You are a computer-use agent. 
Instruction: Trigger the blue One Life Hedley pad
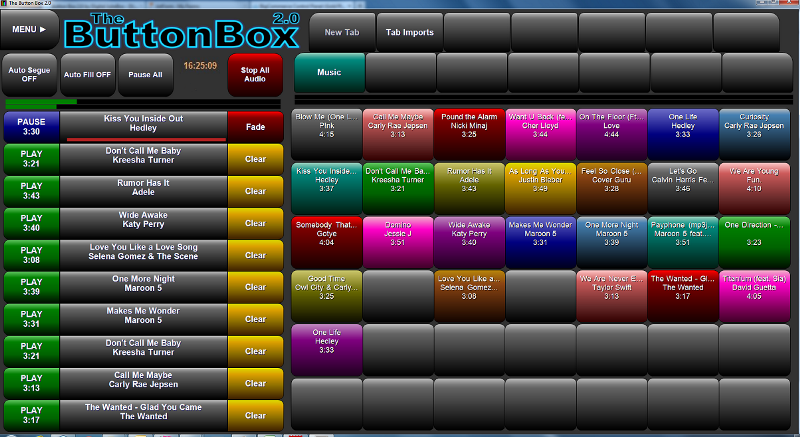point(683,134)
